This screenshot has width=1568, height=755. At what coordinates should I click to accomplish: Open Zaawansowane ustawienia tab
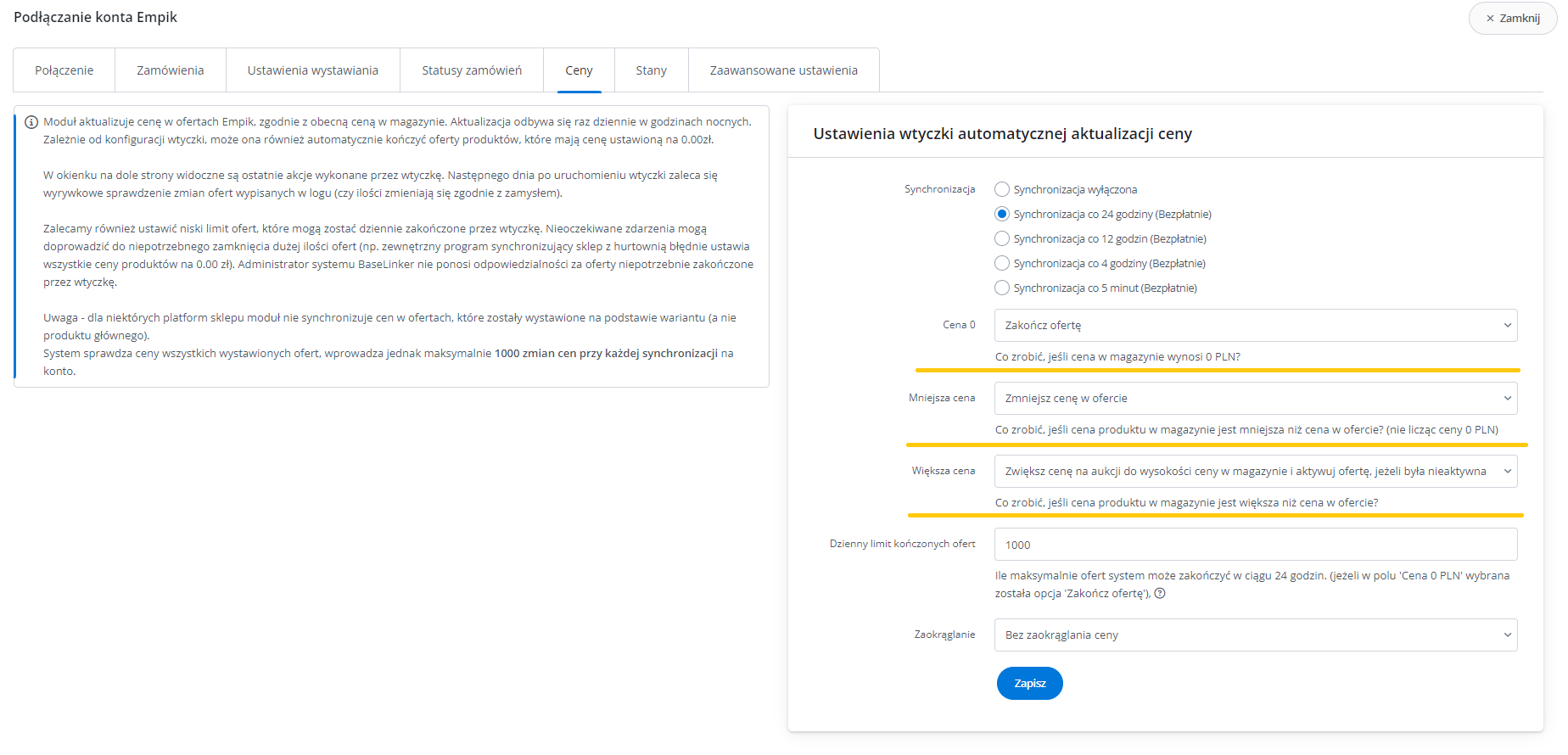[x=783, y=70]
